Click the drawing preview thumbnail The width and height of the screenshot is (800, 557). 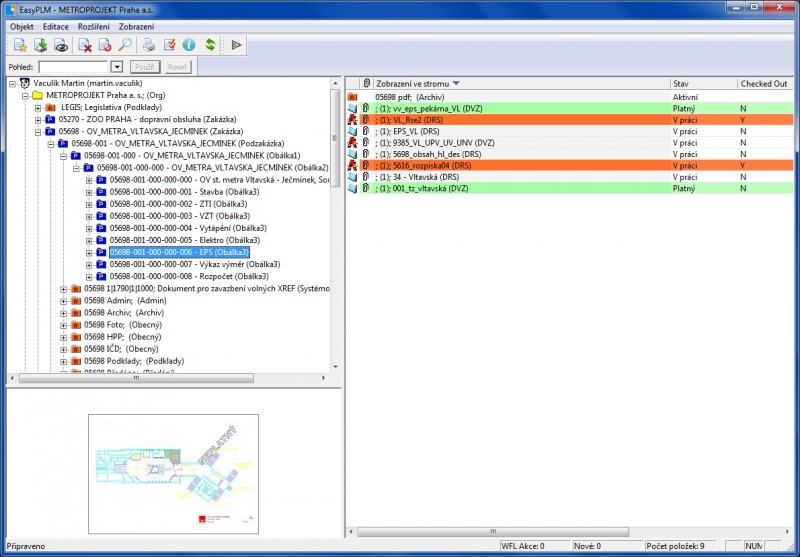[x=173, y=474]
